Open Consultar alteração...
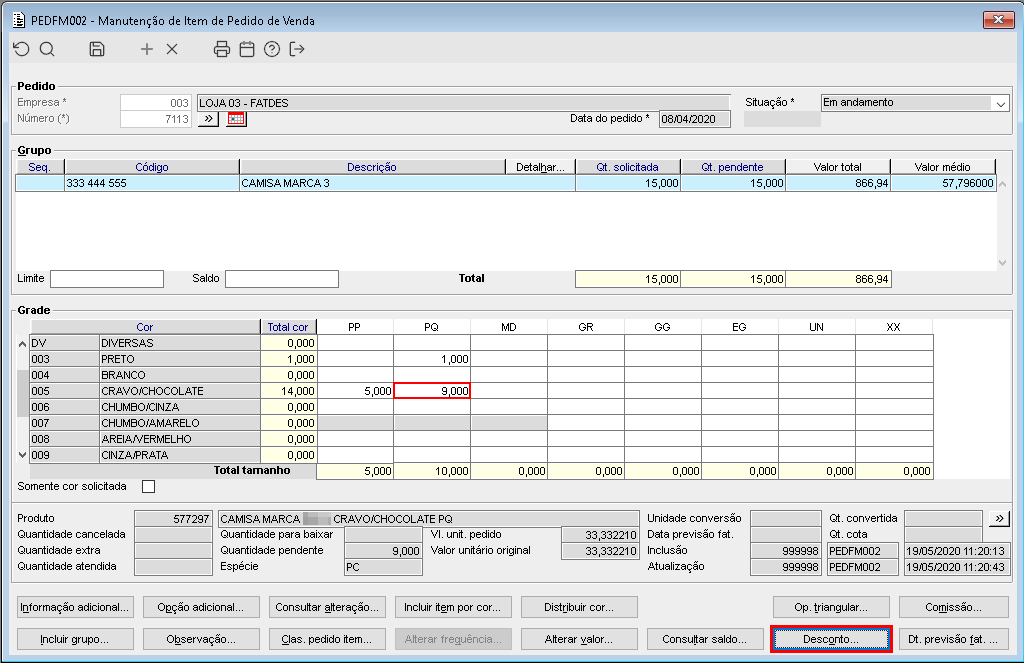 point(327,607)
